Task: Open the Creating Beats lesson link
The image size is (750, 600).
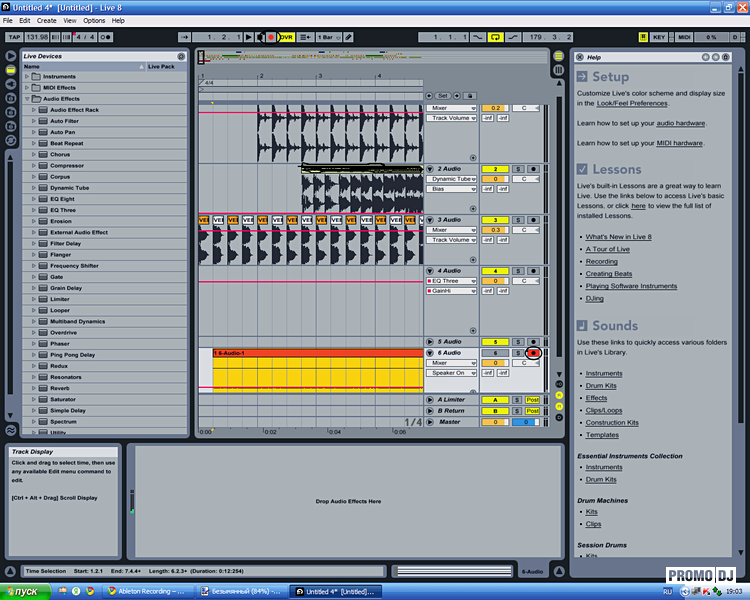Action: coord(608,274)
